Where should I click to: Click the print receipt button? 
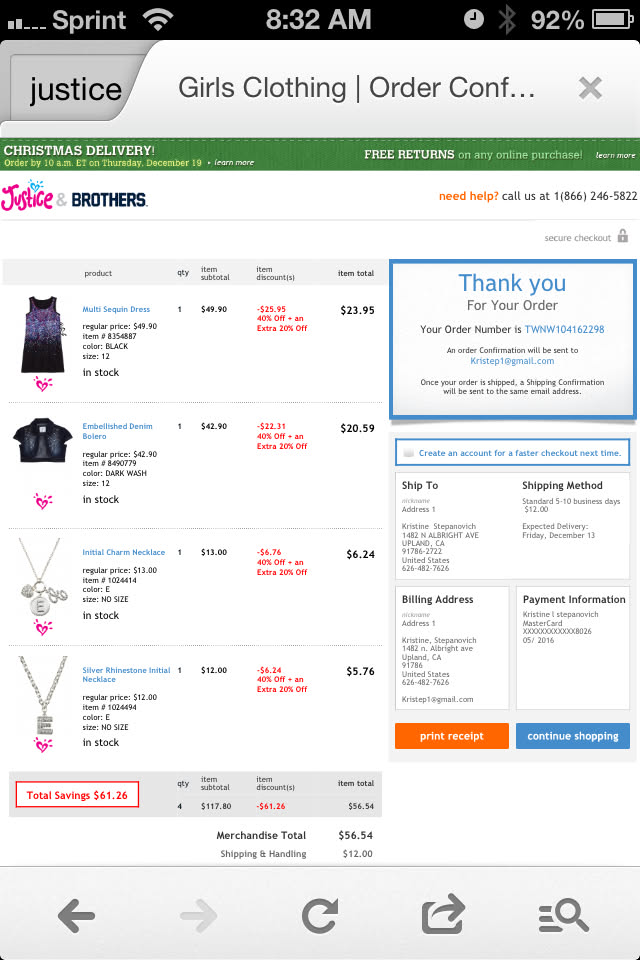point(452,736)
